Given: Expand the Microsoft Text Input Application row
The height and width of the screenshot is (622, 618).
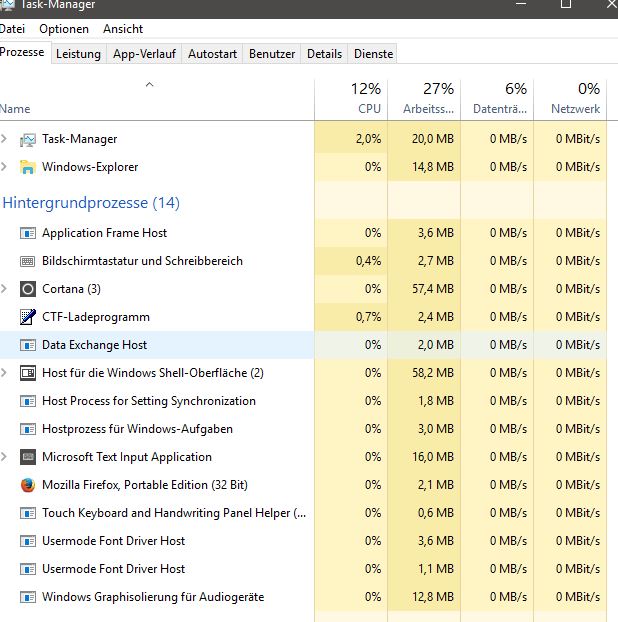Looking at the screenshot, I should click(4, 457).
